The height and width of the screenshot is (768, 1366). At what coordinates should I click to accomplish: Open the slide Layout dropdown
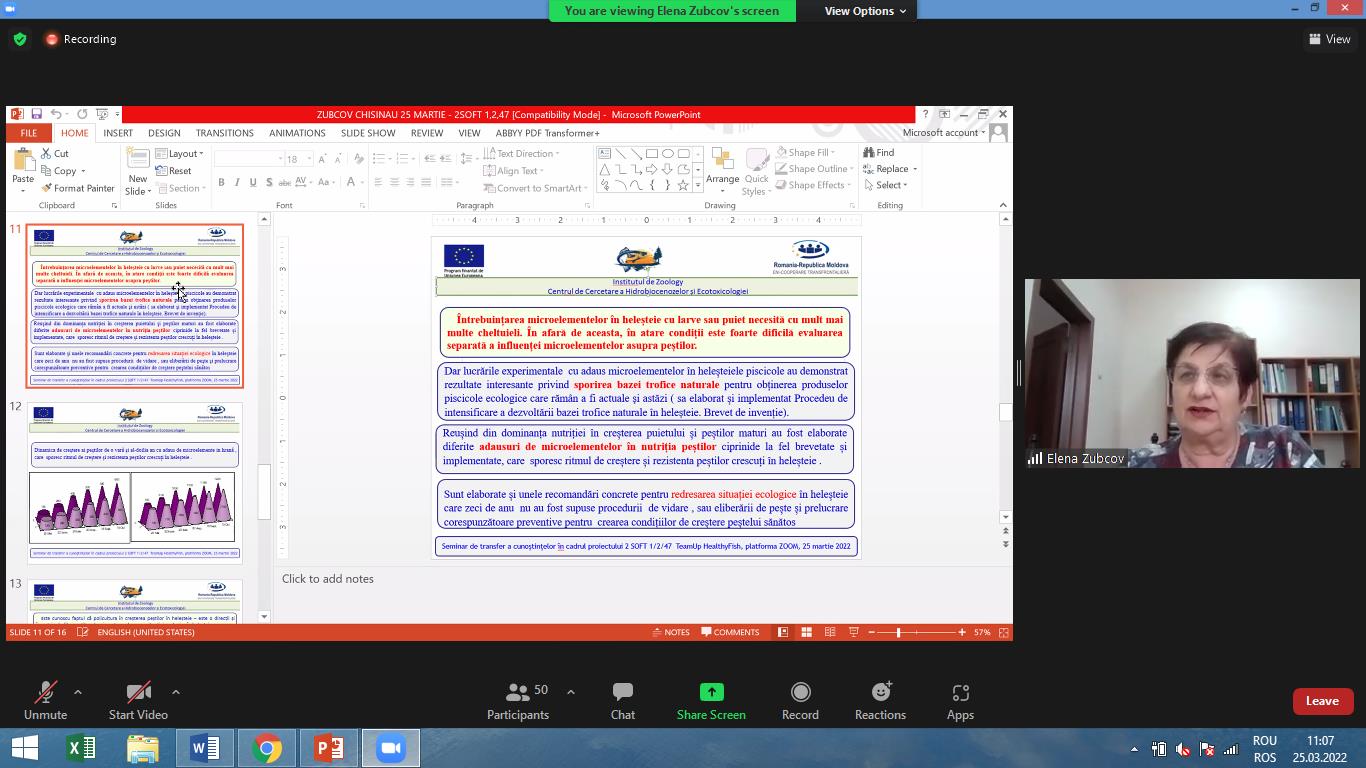(182, 154)
